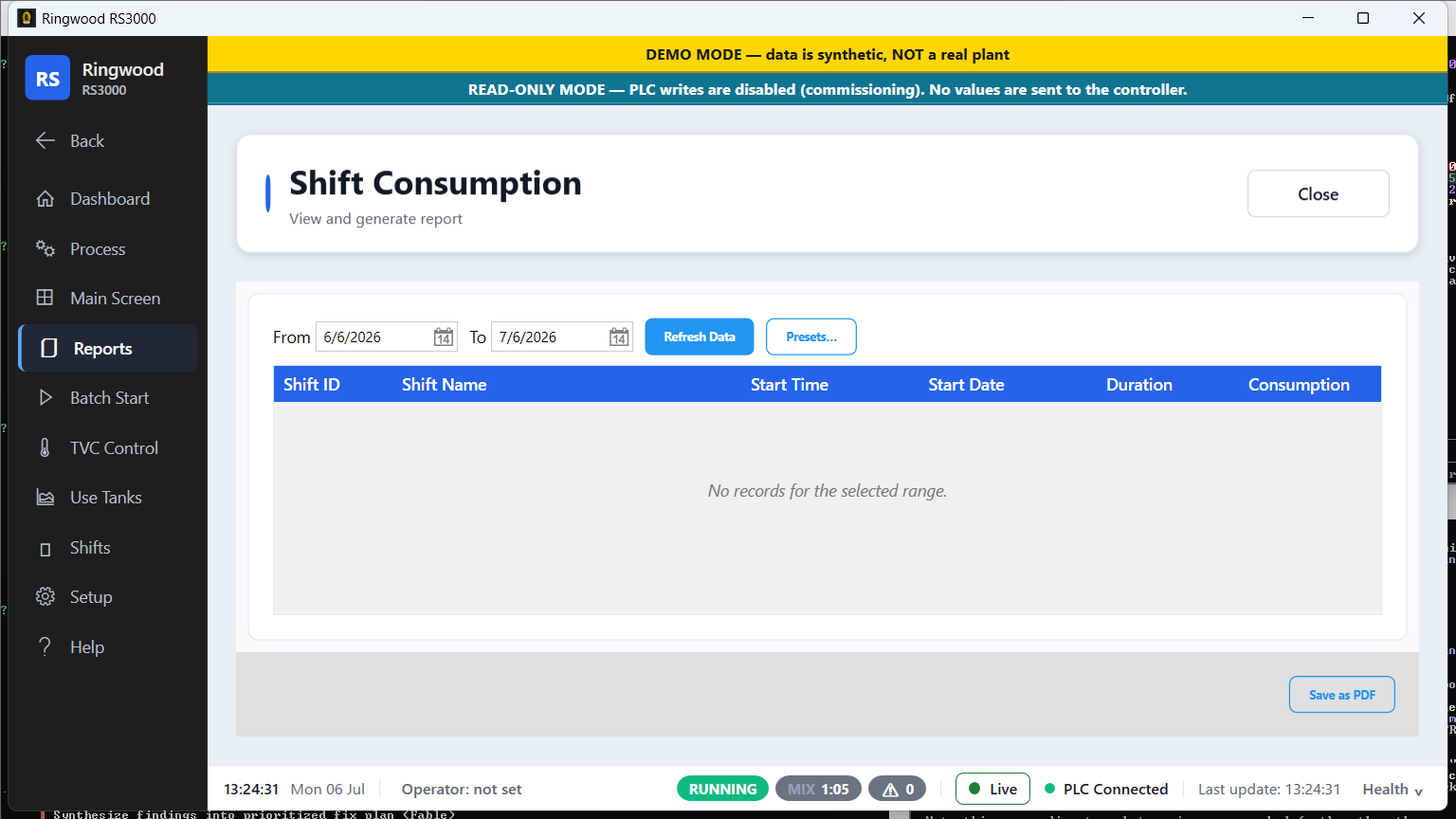The image size is (1456, 819).
Task: Maximize the Ringwood RS3000 window
Action: pos(1363,18)
